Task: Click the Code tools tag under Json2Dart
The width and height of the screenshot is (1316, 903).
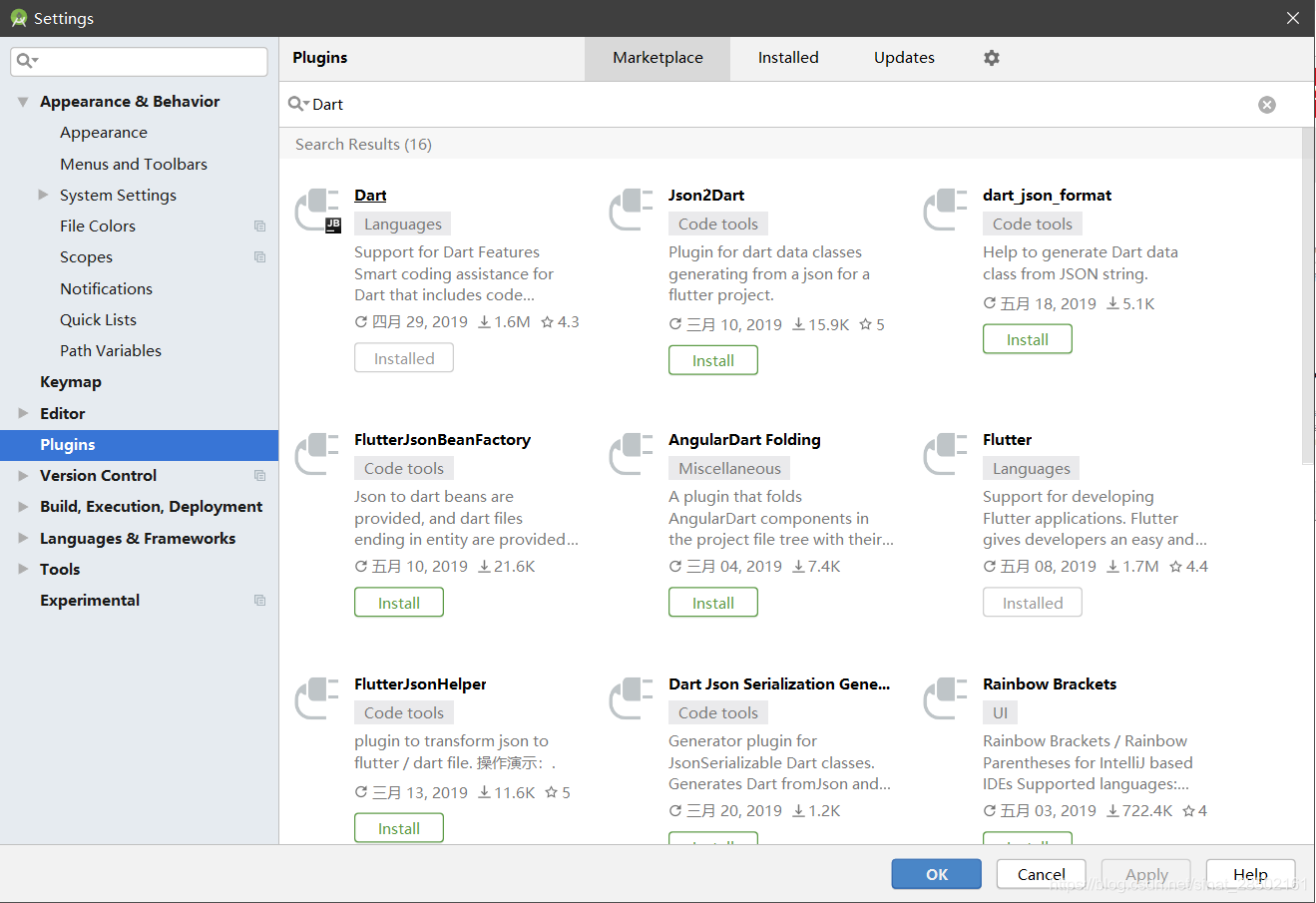Action: click(x=718, y=225)
